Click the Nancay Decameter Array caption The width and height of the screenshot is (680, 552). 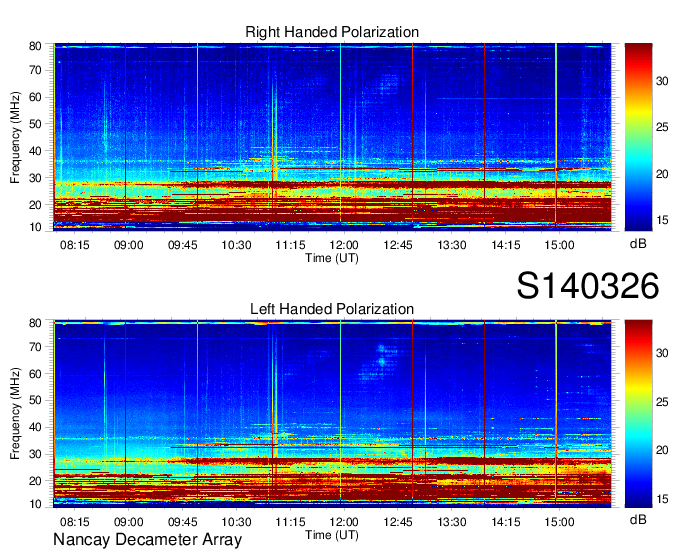147,540
